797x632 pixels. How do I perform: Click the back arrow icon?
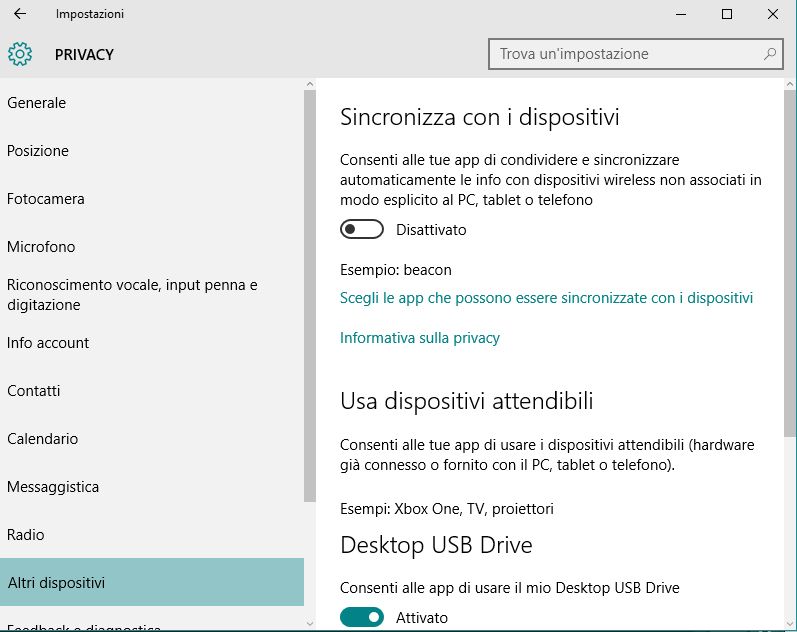(x=20, y=14)
